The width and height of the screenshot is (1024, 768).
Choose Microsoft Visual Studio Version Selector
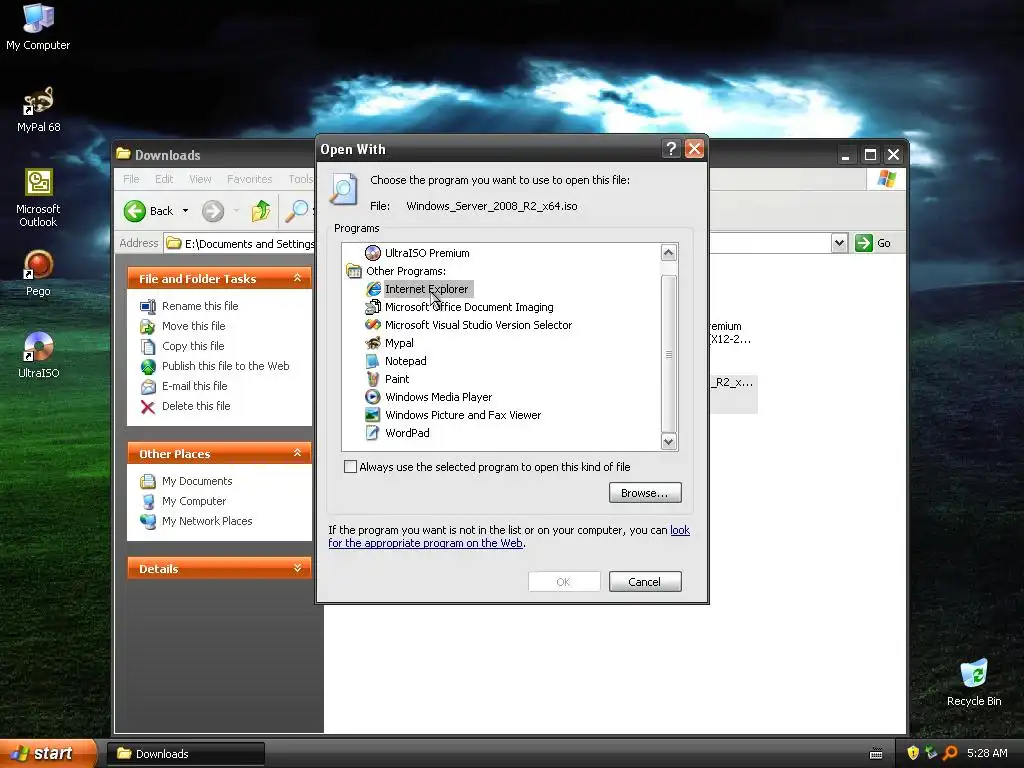click(468, 325)
